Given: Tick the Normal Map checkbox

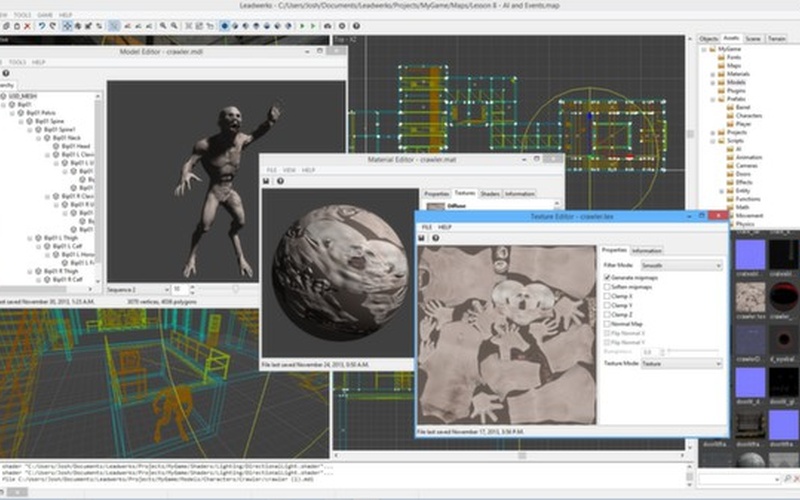Looking at the screenshot, I should click(x=606, y=324).
